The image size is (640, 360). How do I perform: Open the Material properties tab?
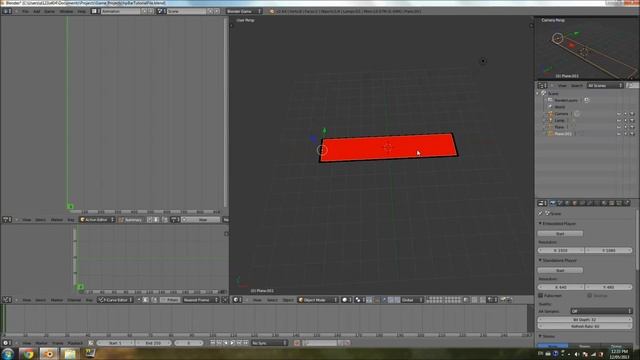click(x=604, y=203)
